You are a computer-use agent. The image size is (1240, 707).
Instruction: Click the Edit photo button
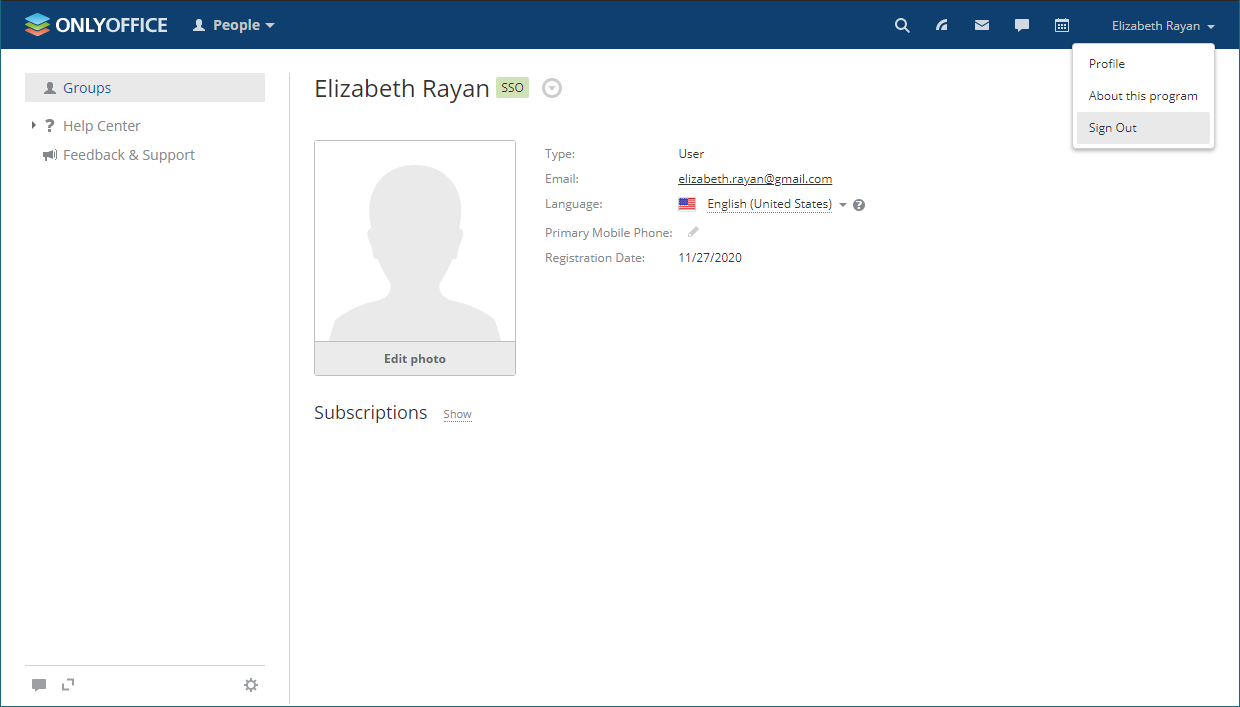click(x=414, y=358)
